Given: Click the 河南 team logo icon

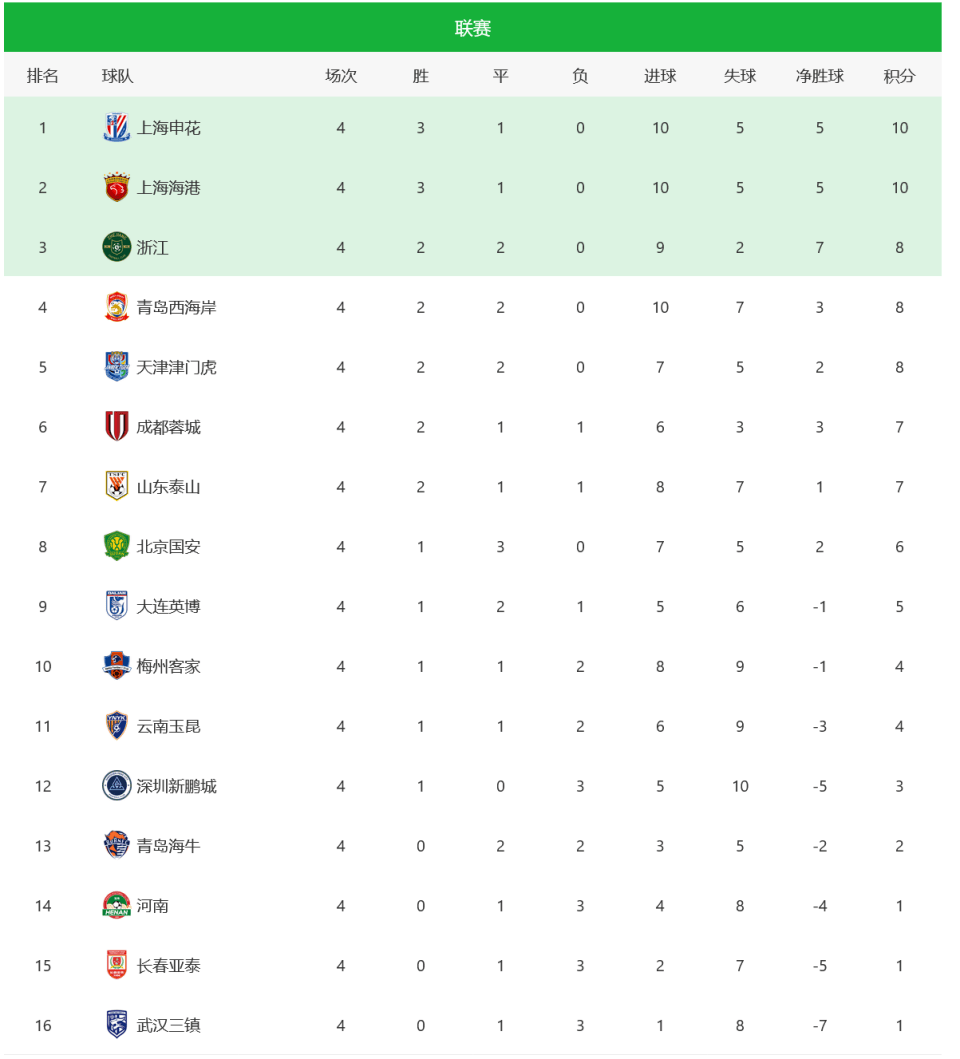Looking at the screenshot, I should coord(117,906).
